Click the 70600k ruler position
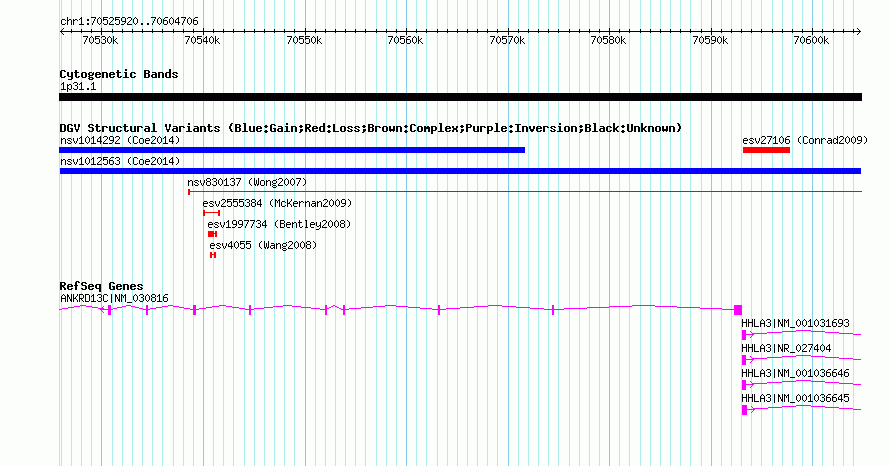890x466 pixels. (811, 40)
